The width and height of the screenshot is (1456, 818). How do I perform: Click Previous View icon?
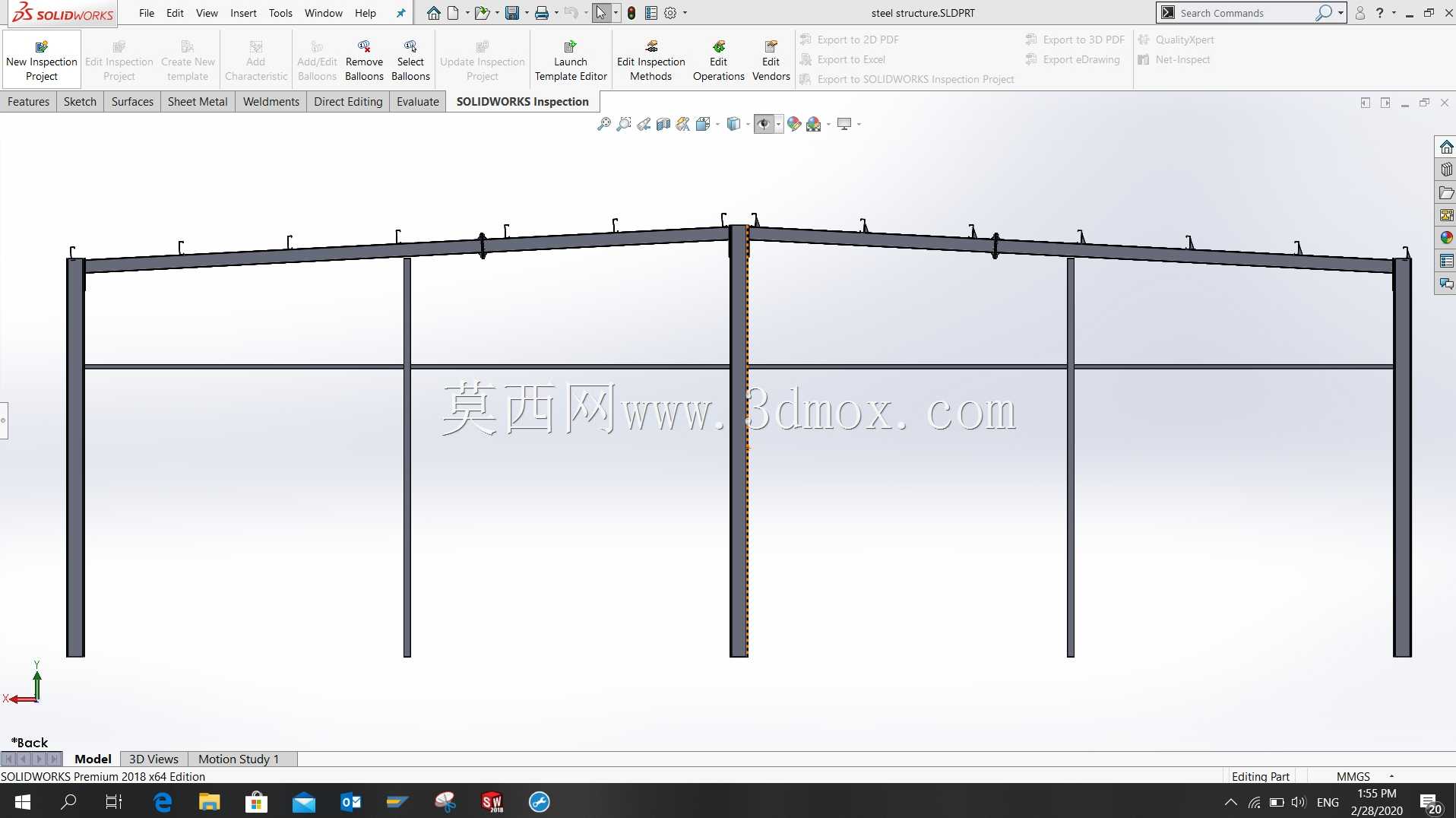(x=644, y=124)
